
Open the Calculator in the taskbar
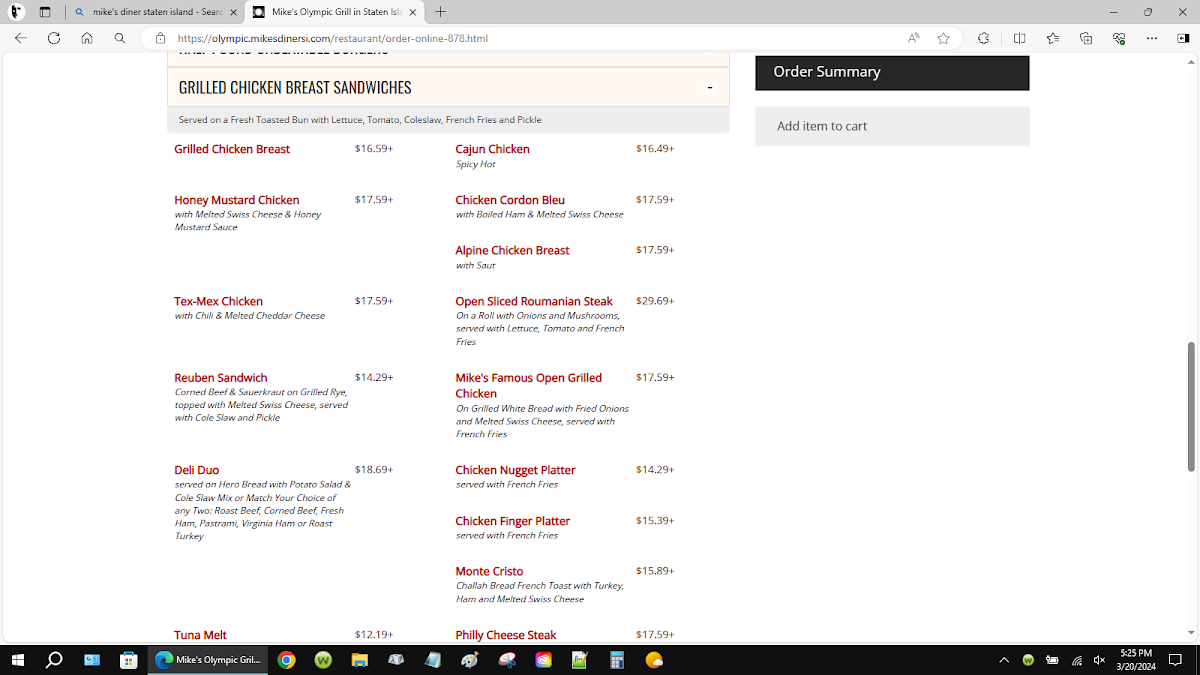click(x=617, y=660)
